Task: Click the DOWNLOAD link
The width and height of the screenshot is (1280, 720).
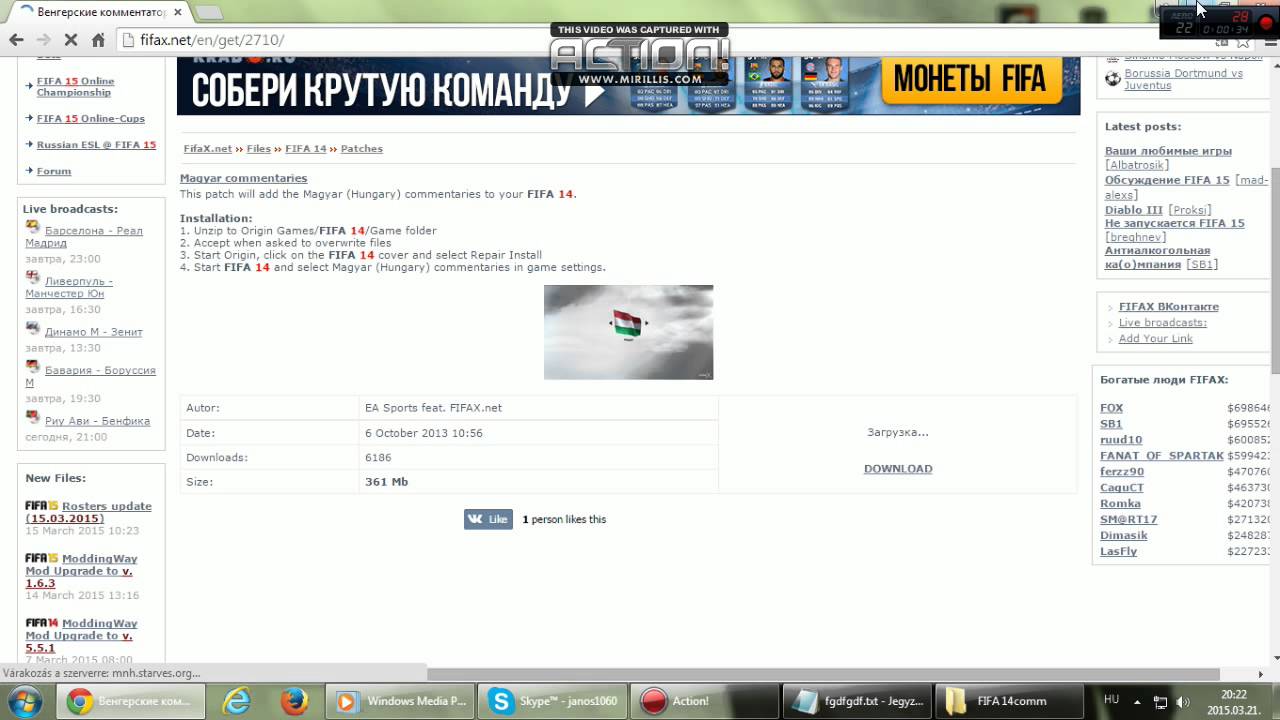Action: click(x=898, y=468)
